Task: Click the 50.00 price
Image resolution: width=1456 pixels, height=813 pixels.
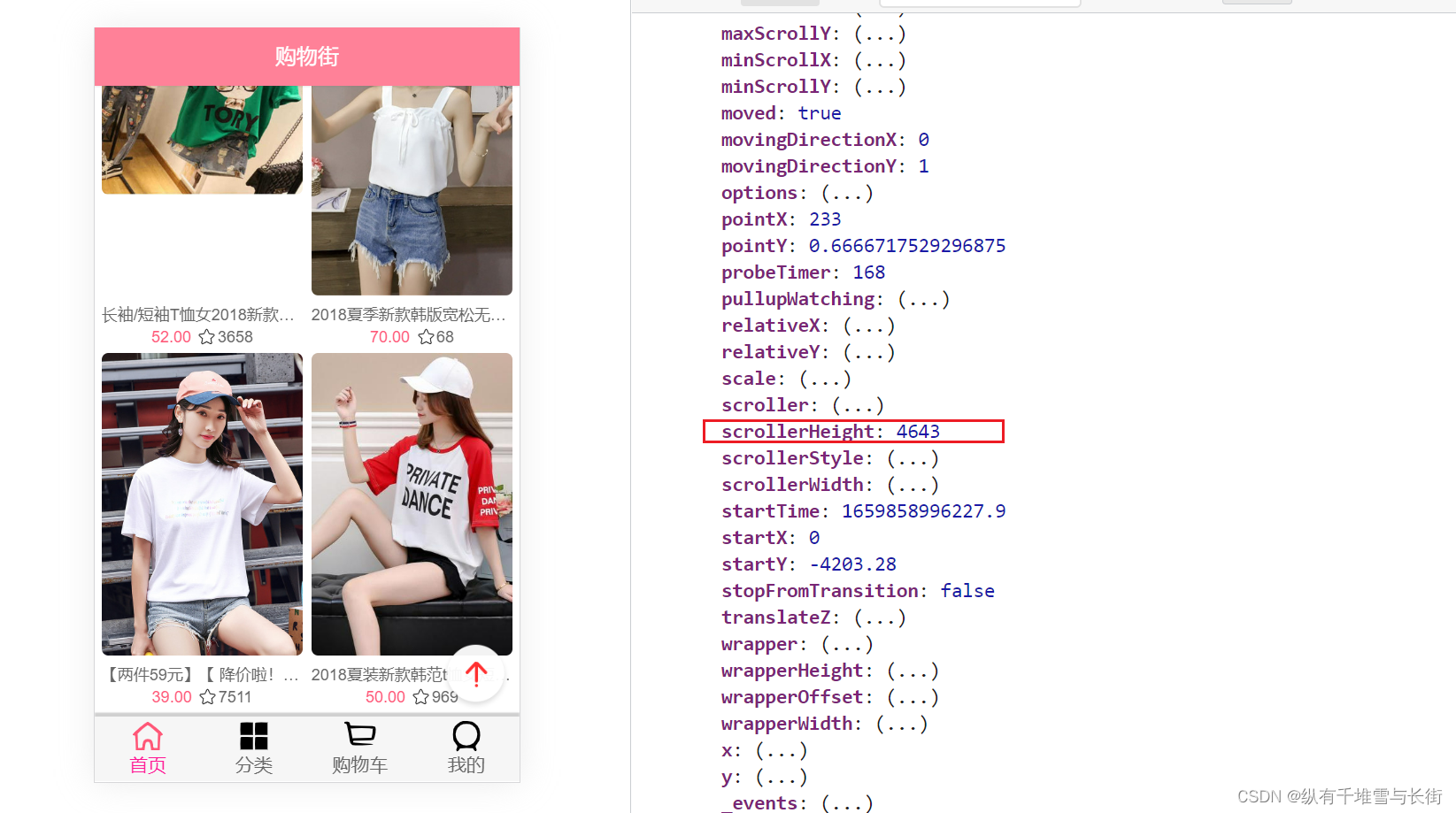Action: tap(385, 697)
